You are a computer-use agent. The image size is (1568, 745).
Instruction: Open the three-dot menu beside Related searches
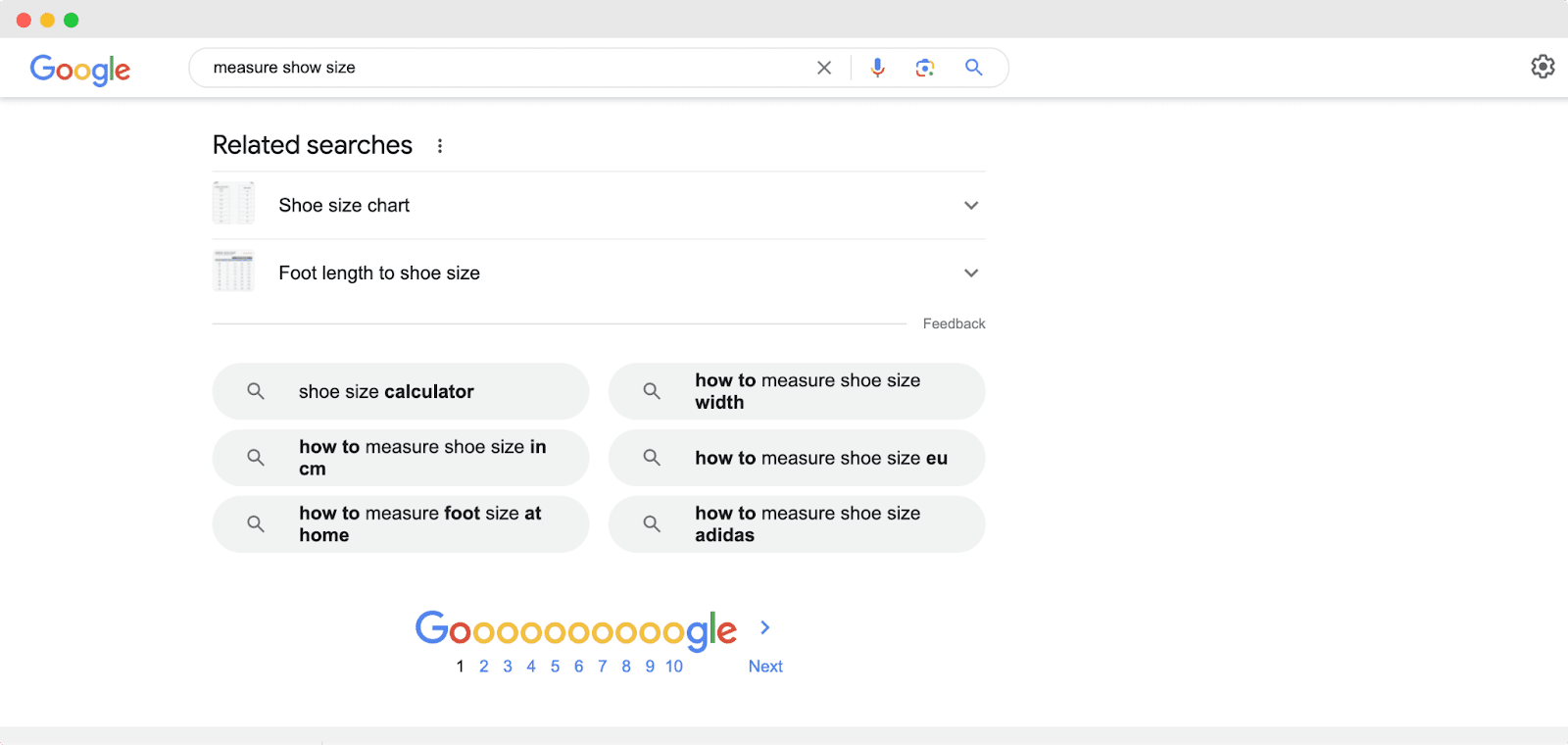[x=439, y=145]
